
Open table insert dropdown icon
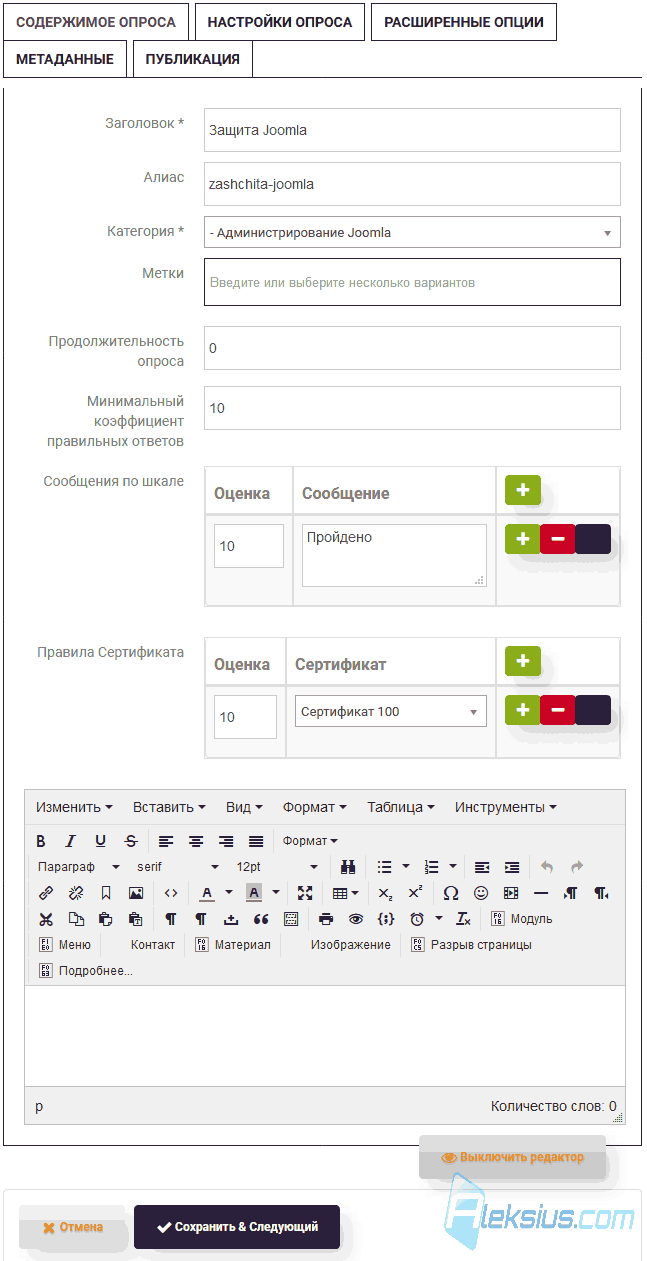346,893
